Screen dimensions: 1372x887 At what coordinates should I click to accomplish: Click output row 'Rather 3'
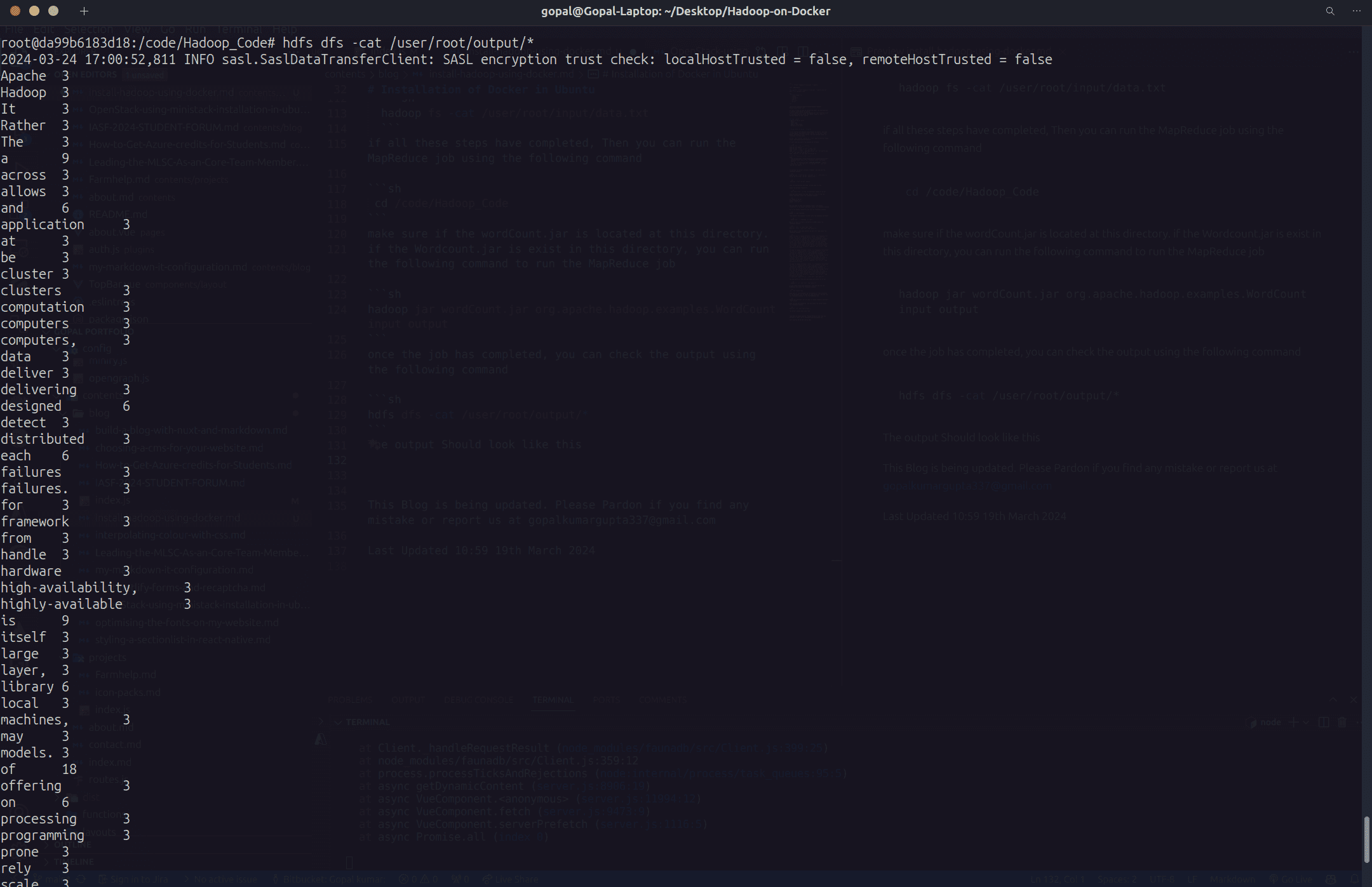(35, 125)
